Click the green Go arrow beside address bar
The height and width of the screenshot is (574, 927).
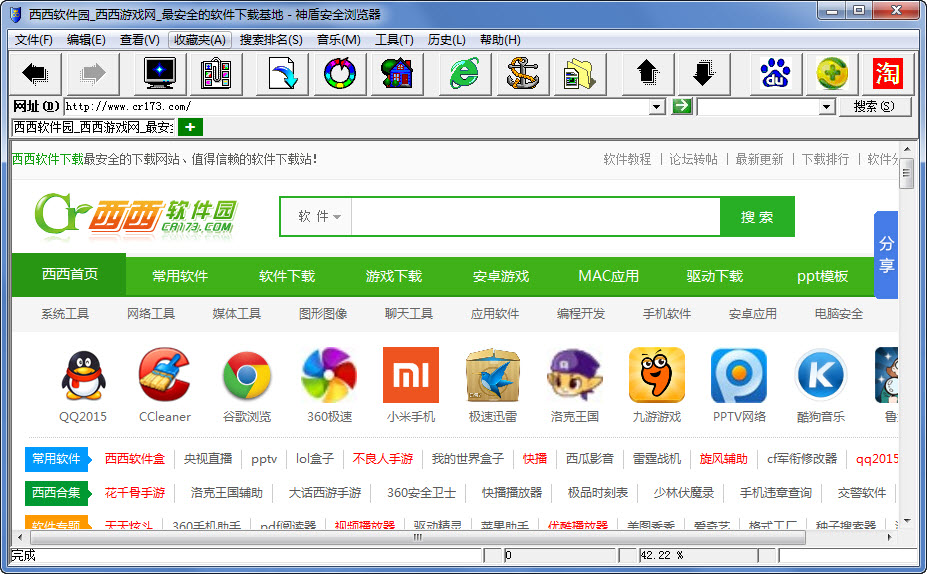pos(682,106)
